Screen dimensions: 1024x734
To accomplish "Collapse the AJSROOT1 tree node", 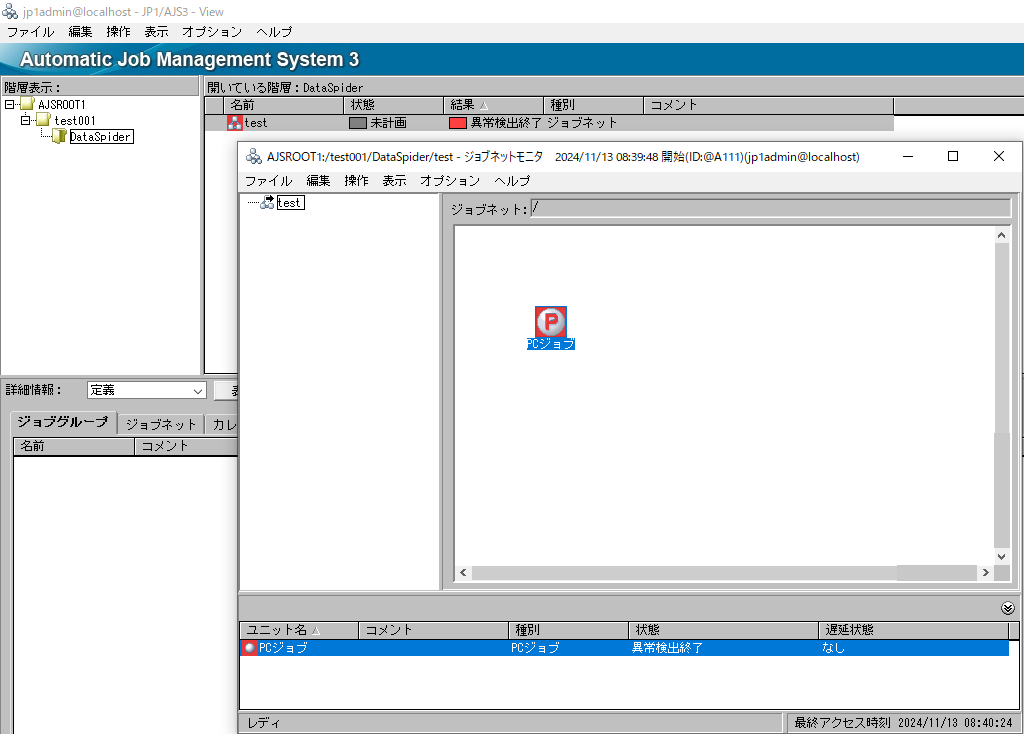I will pos(9,104).
